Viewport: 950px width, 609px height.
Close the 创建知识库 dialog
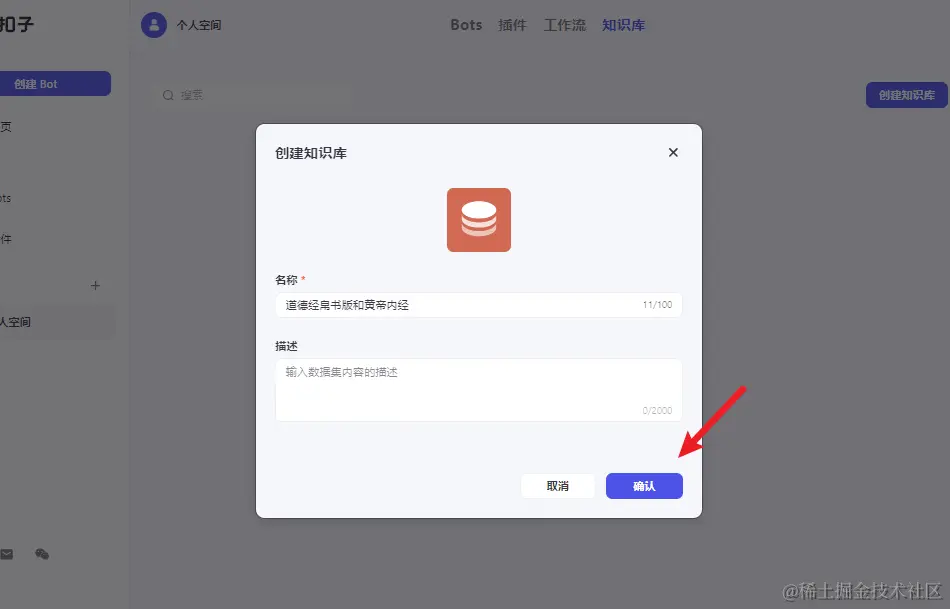click(x=673, y=153)
